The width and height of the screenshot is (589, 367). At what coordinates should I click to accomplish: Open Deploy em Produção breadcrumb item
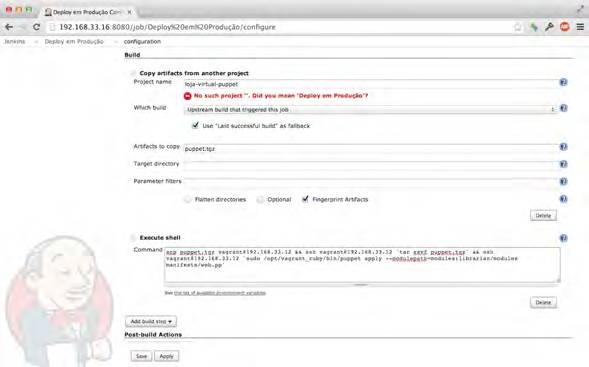coord(74,42)
